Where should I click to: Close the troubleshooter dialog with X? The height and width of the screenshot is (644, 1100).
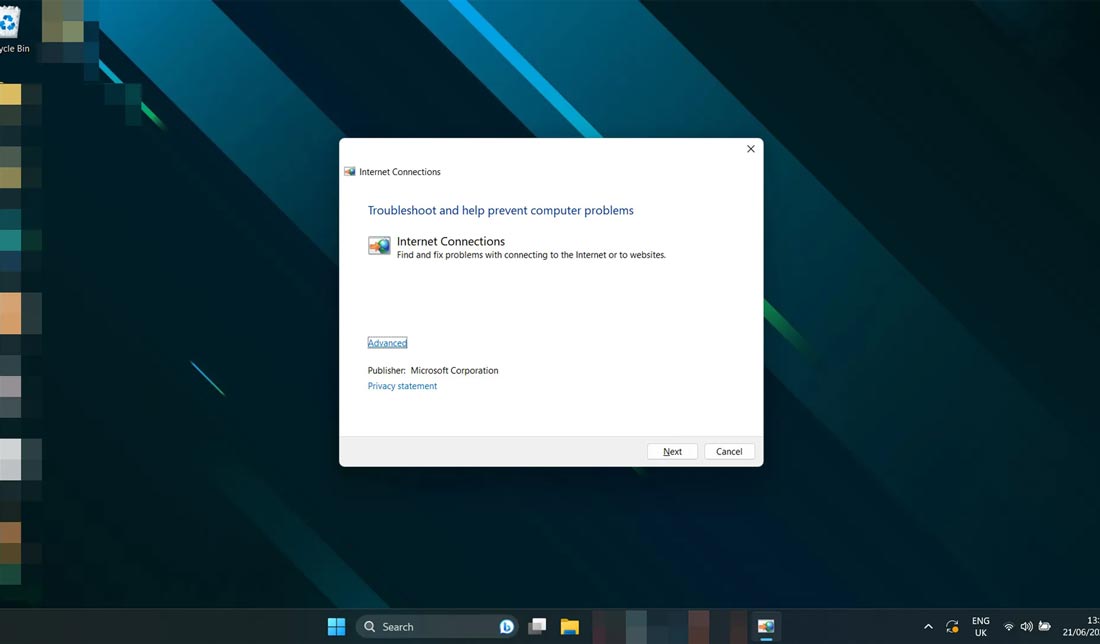coord(751,149)
